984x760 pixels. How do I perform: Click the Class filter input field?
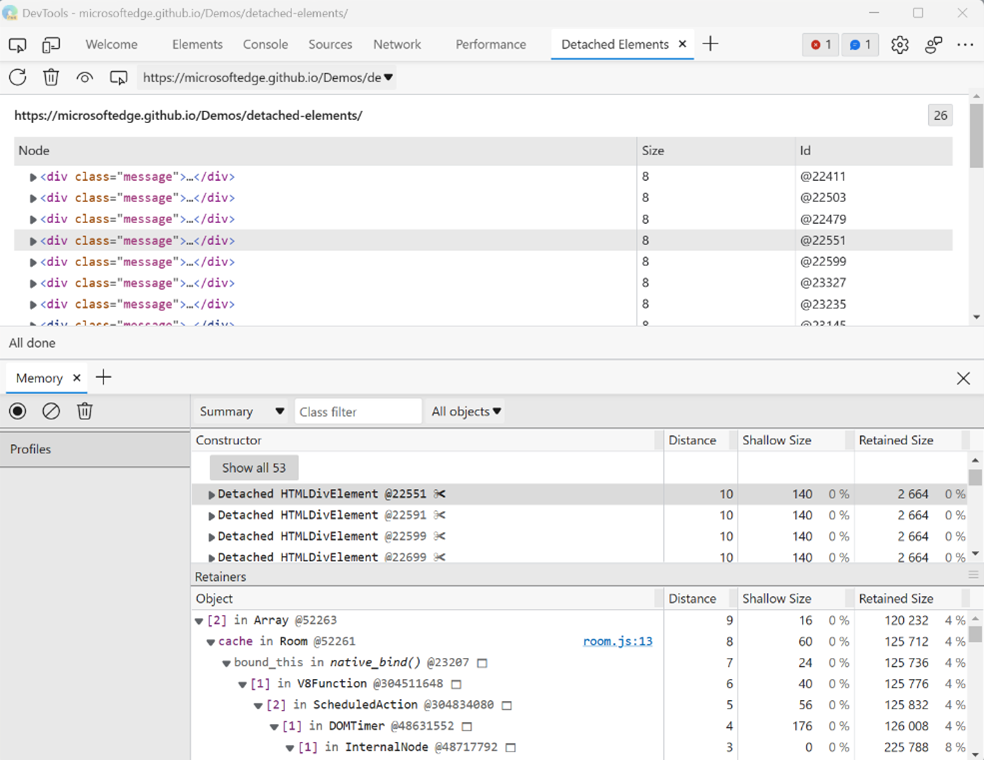[x=358, y=411]
